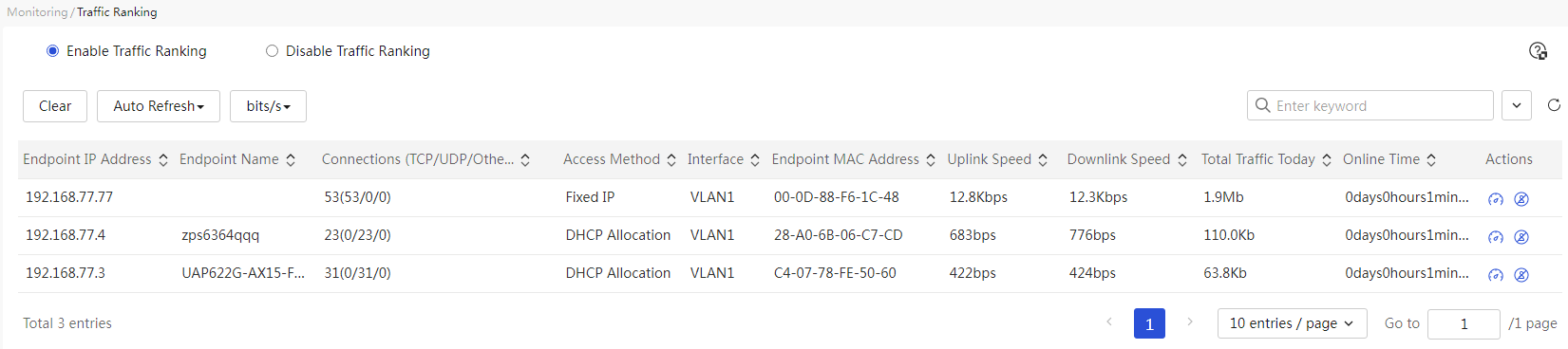This screenshot has width=1568, height=349.
Task: Click Traffic Ranking breadcrumb item
Action: coord(117,12)
